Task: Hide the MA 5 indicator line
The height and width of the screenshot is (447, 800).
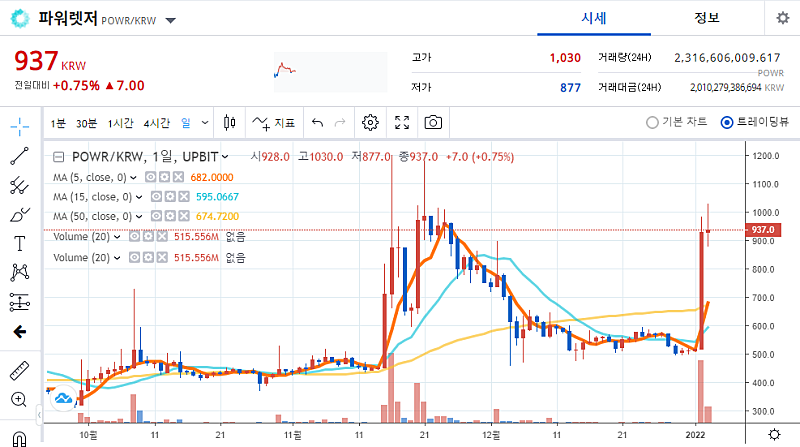Action: pyautogui.click(x=151, y=177)
